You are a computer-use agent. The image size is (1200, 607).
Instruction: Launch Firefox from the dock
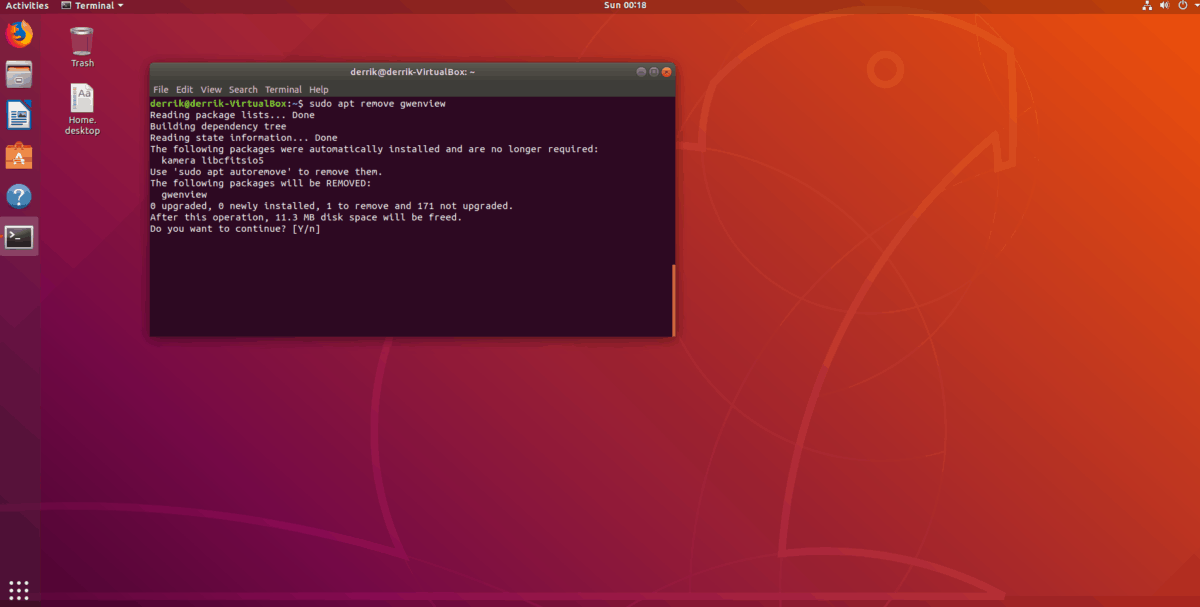(19, 33)
